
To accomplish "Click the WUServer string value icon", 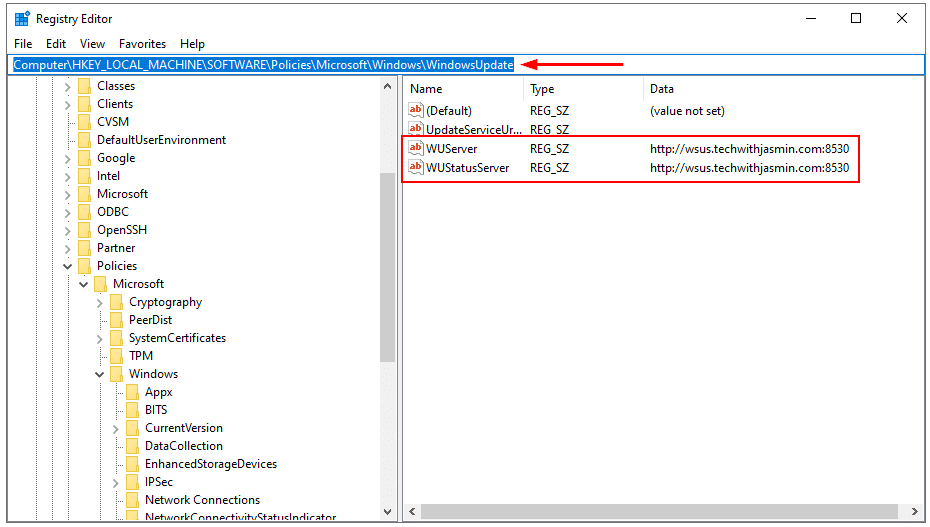I will coord(416,148).
